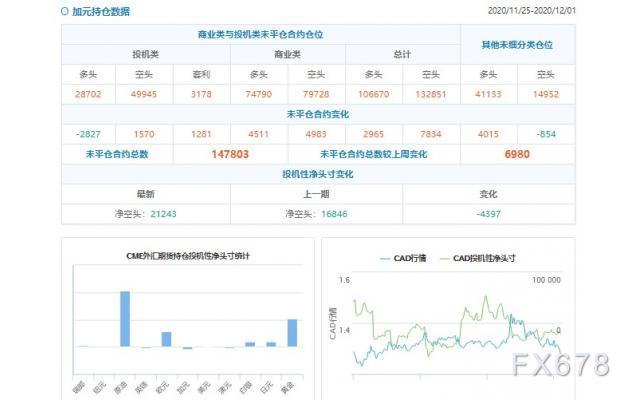
Task: Click latest net short 净空头：21243
Action: (145, 214)
